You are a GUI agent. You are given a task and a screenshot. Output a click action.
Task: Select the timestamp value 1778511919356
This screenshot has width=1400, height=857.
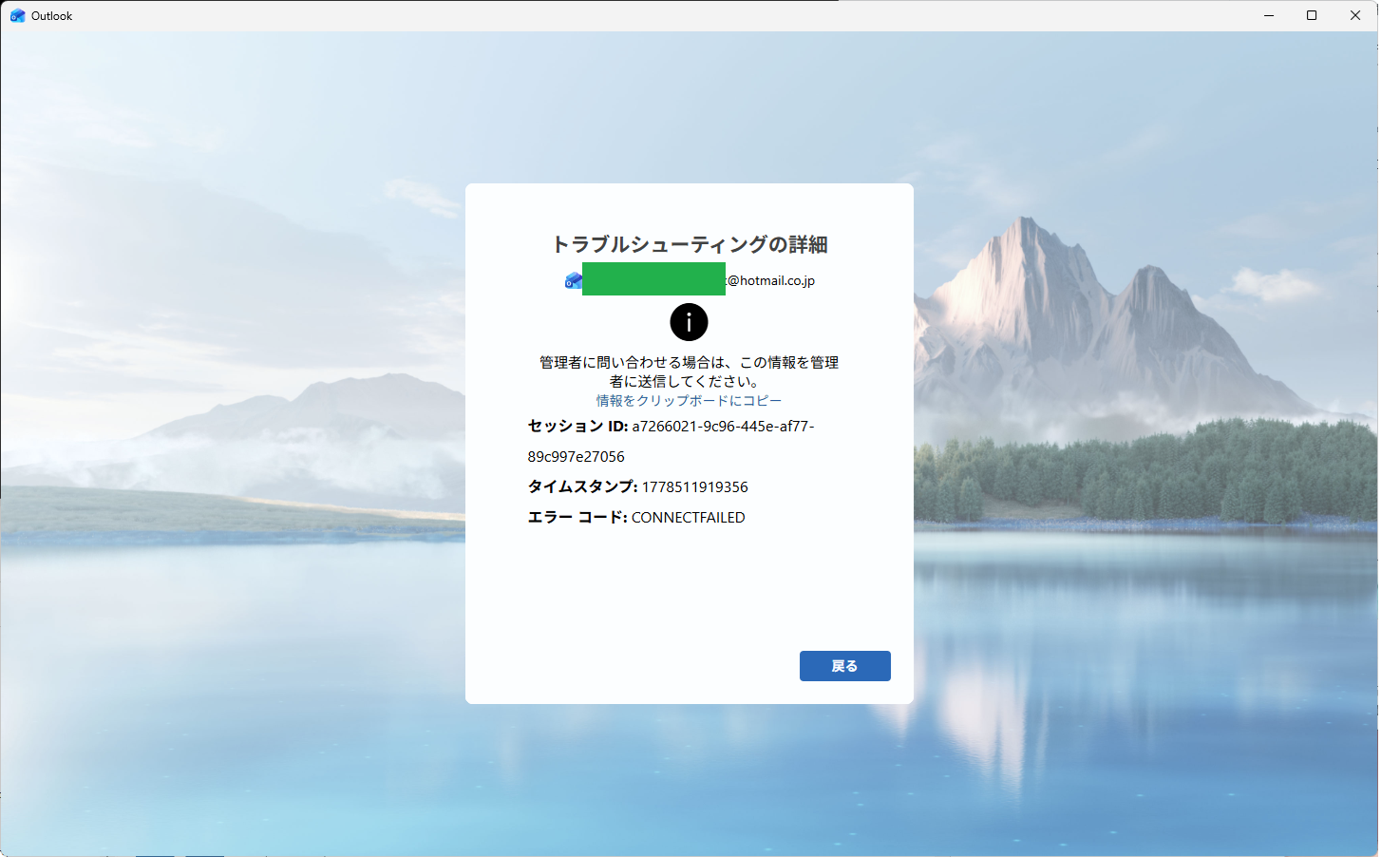[x=695, y=486]
